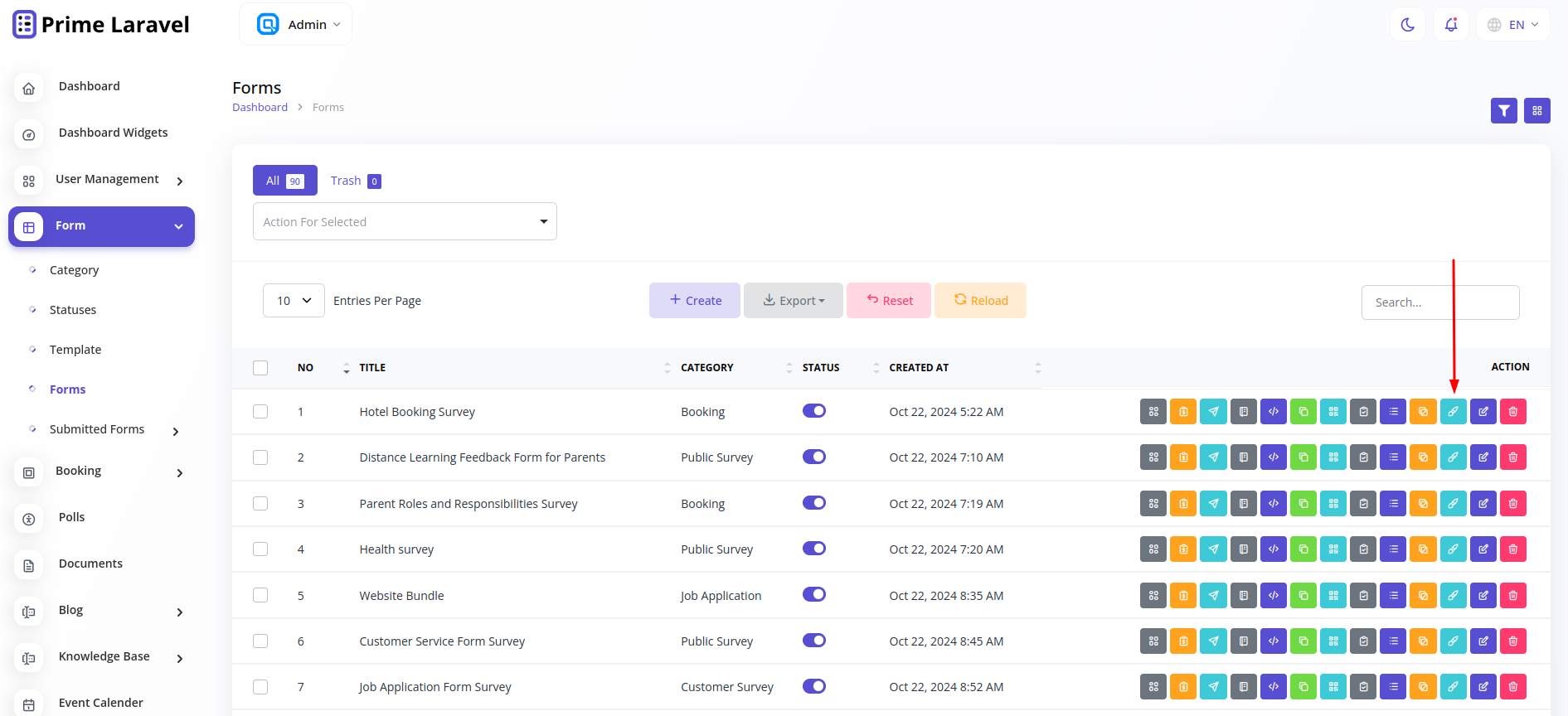Open QR code for Website Bundle form
The width and height of the screenshot is (1568, 716).
(1333, 596)
